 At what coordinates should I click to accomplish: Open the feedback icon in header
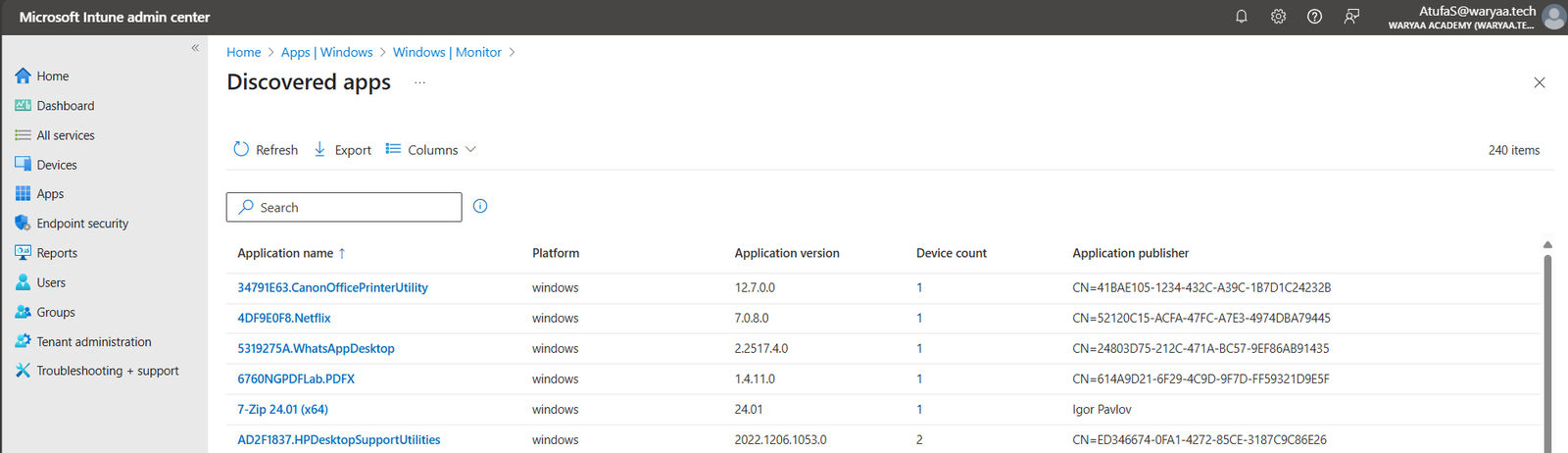click(1351, 17)
